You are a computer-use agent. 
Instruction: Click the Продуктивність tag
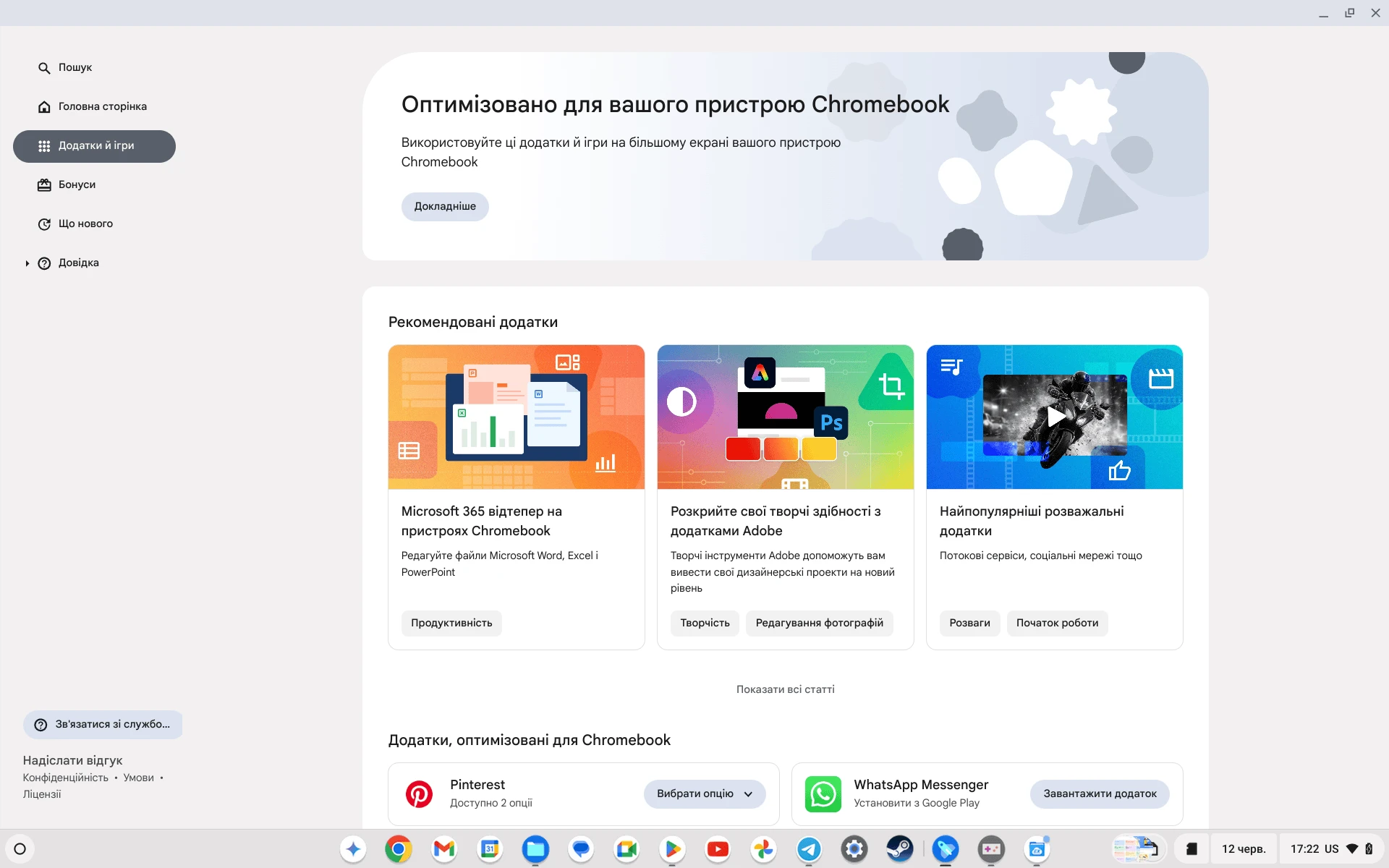[x=451, y=624]
